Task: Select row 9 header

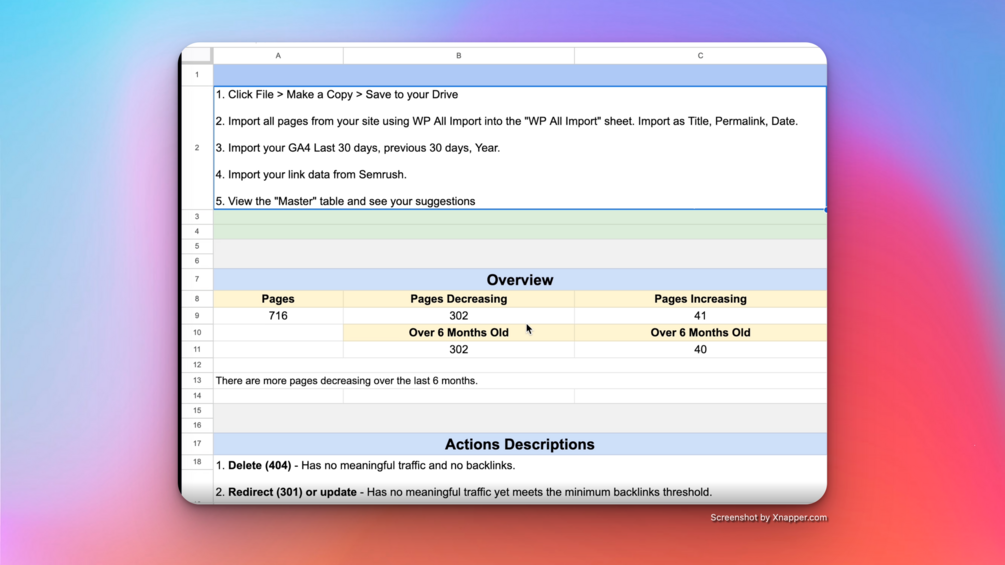Action: (x=197, y=315)
